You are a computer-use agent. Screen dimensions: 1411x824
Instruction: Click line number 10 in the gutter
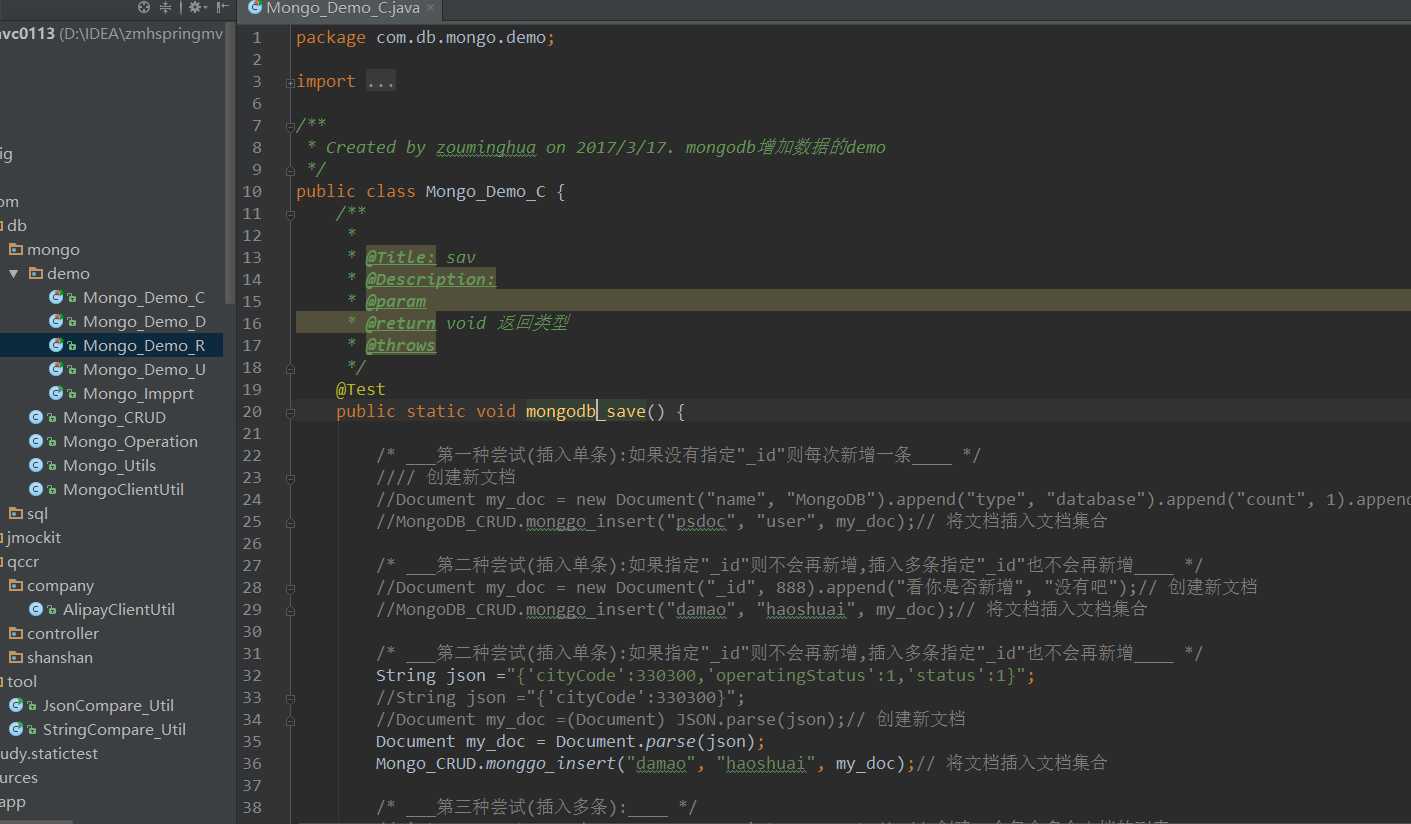click(x=252, y=191)
